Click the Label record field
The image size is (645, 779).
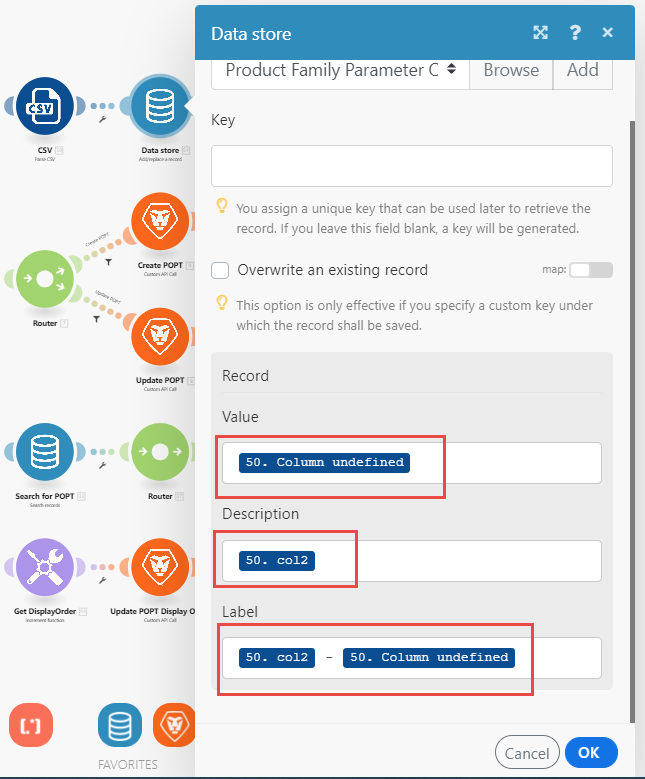[560, 658]
